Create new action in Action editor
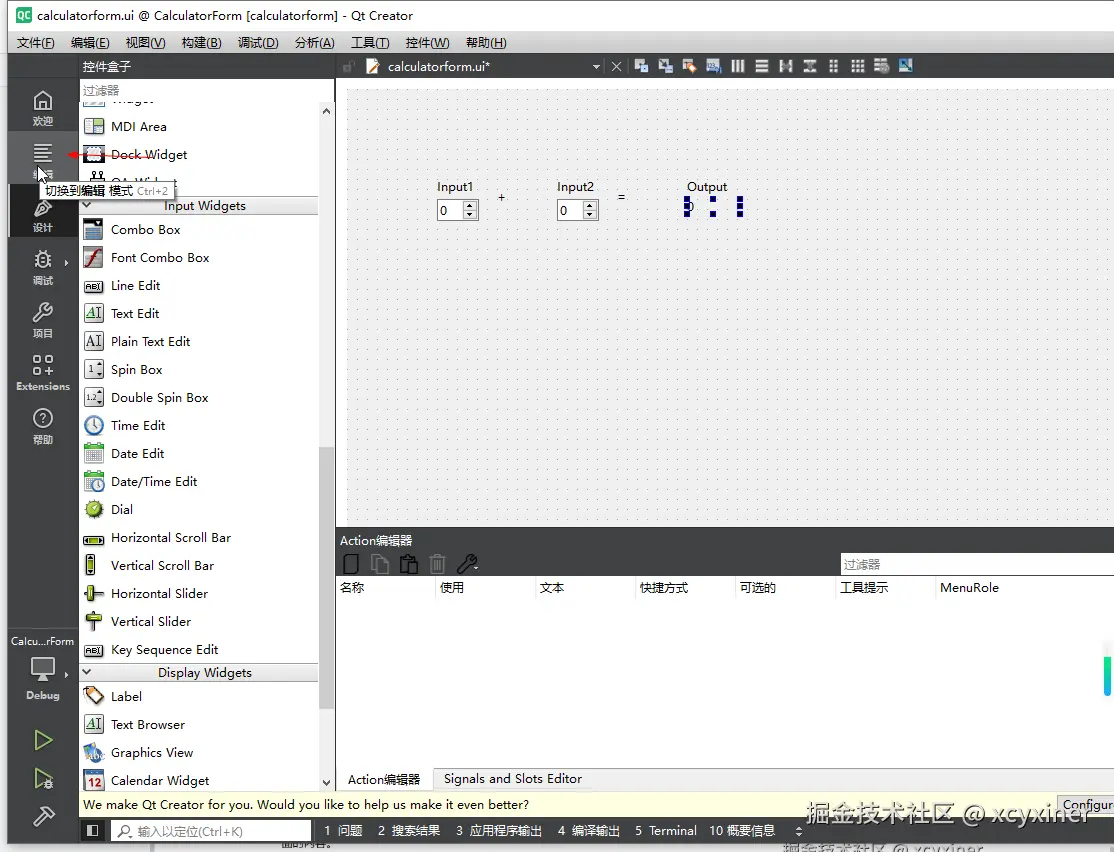 tap(351, 564)
